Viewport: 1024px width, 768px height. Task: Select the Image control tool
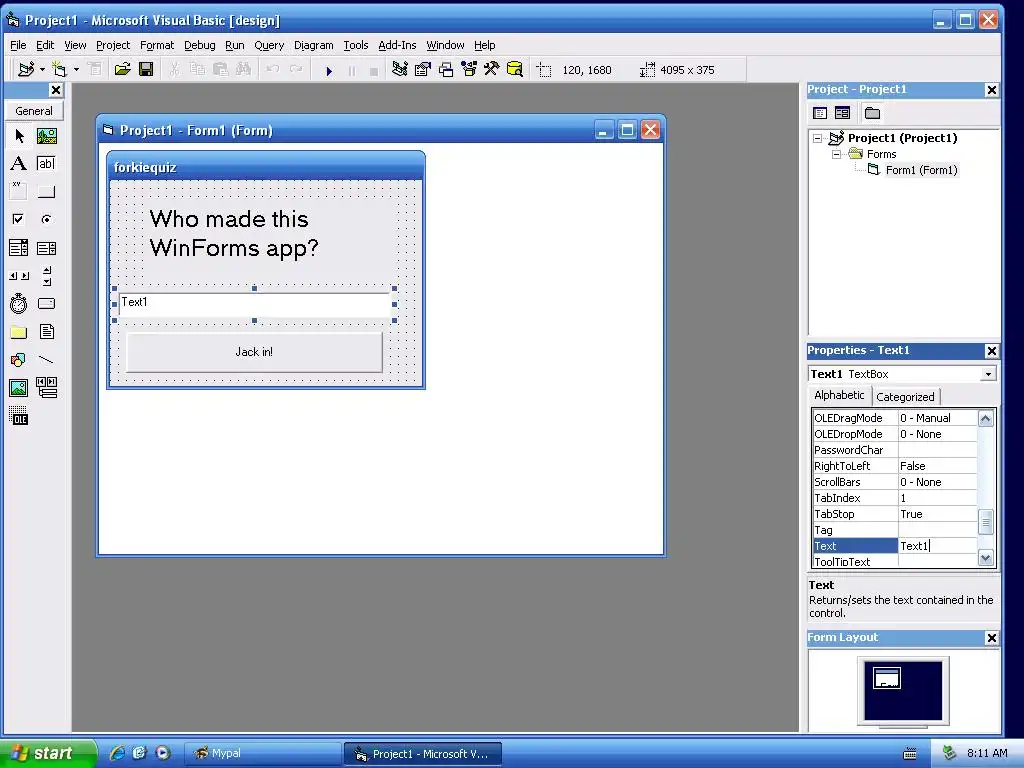click(19, 388)
